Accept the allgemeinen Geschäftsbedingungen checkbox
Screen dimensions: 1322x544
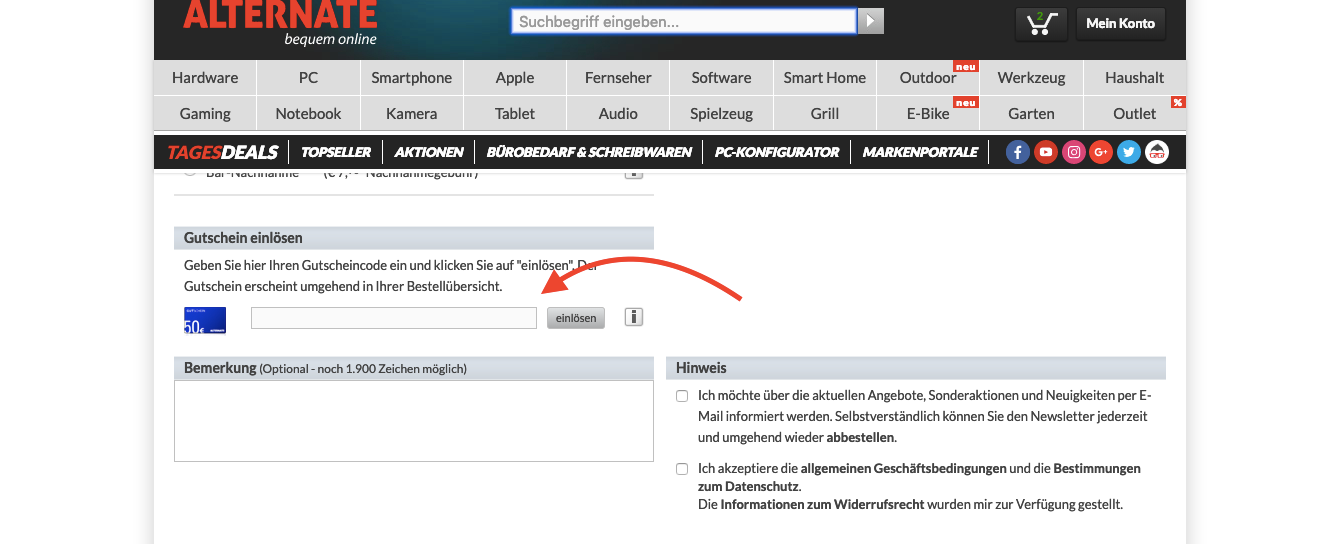click(682, 468)
